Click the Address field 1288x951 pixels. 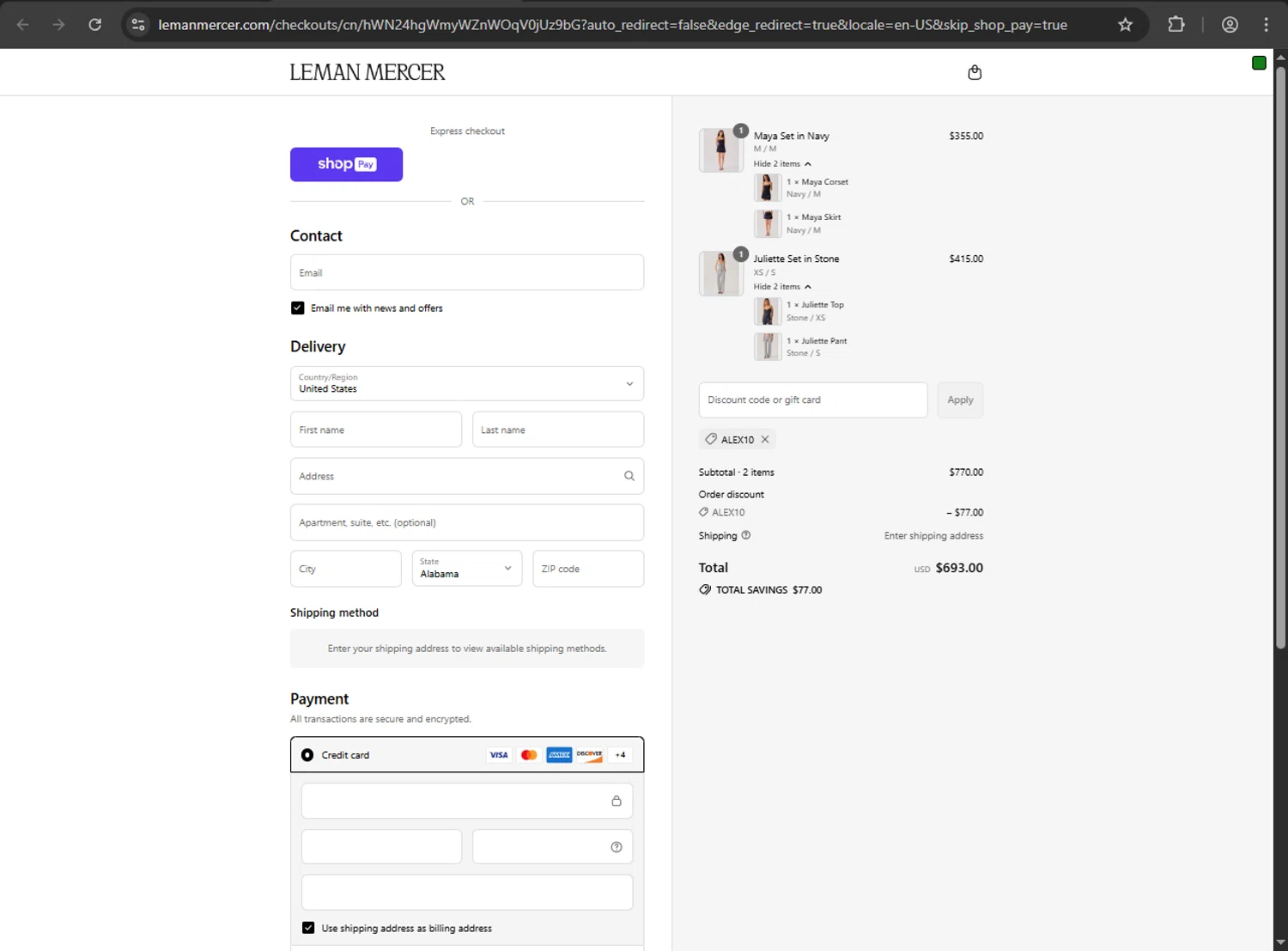click(x=467, y=476)
